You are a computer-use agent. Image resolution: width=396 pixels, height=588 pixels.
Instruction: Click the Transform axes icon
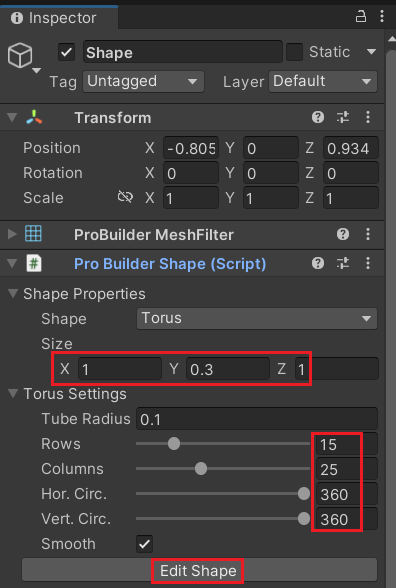[34, 117]
